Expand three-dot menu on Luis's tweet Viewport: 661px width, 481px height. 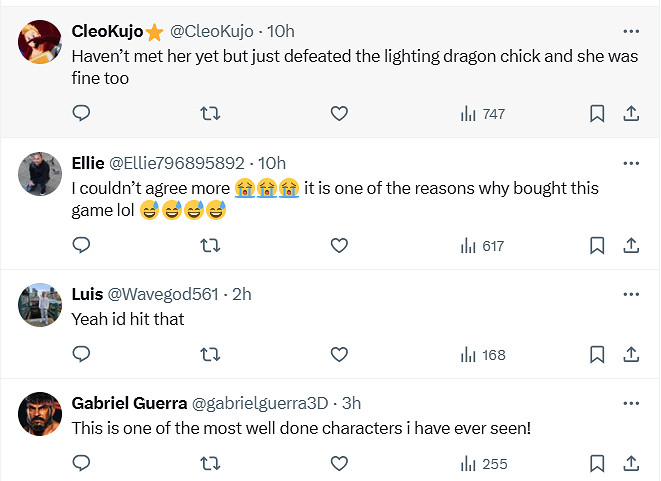point(631,294)
